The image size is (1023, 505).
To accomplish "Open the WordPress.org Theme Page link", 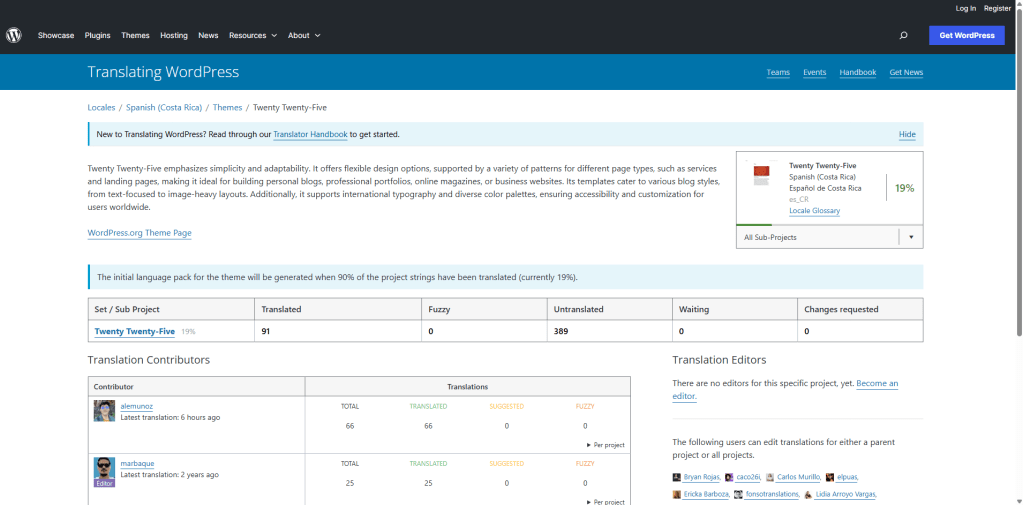I will pyautogui.click(x=140, y=233).
